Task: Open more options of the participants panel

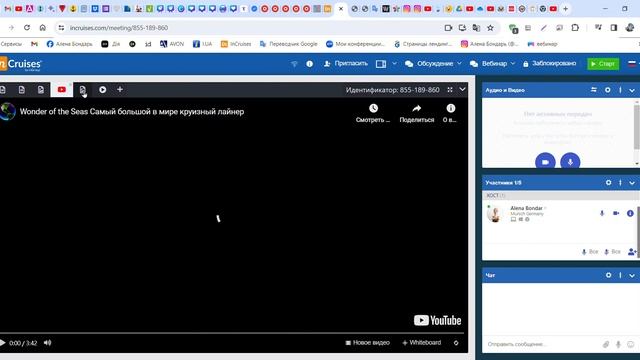Action: (x=620, y=183)
